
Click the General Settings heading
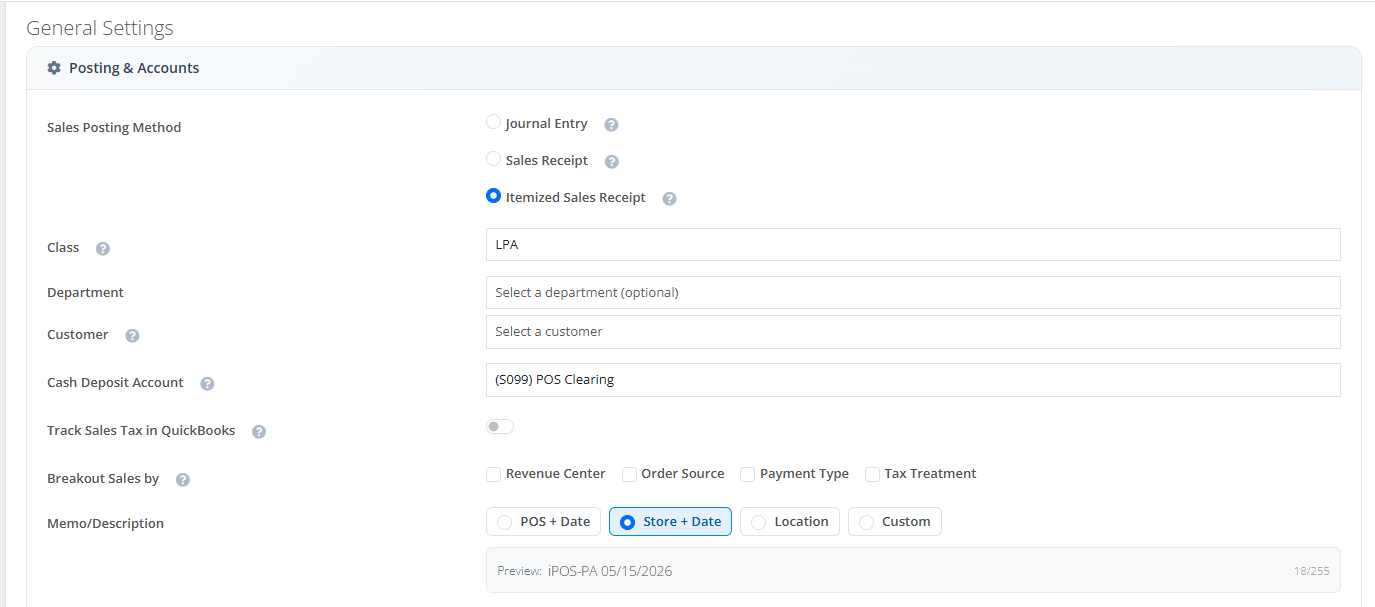click(100, 28)
